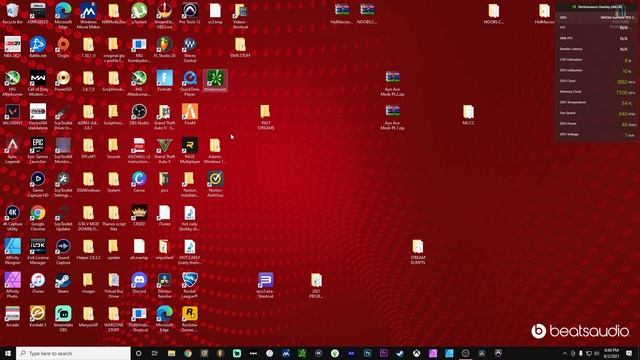Launch the Sound Capture shortcut

click(x=63, y=252)
